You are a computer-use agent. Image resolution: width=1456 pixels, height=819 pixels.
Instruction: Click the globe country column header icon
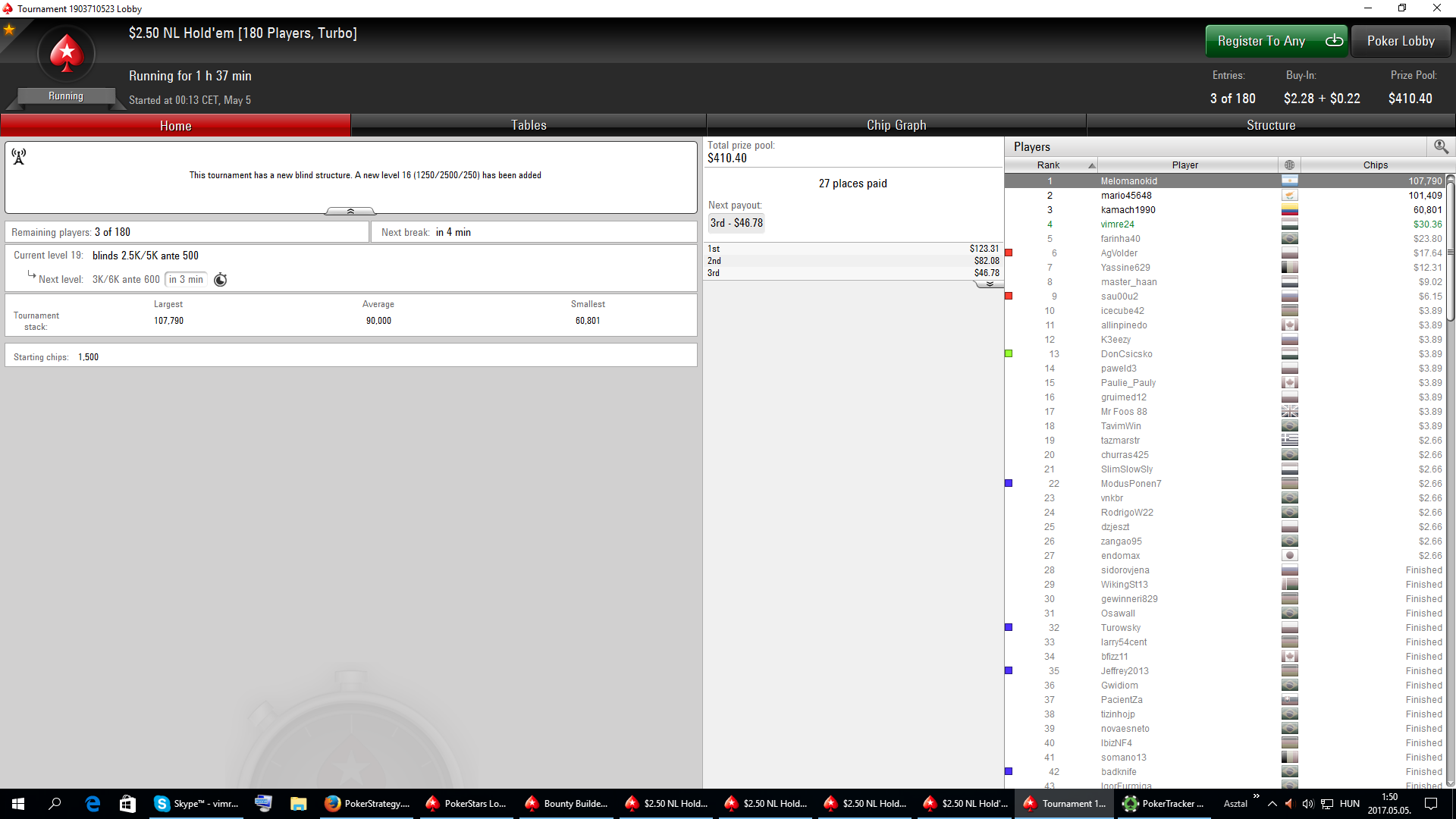1289,165
